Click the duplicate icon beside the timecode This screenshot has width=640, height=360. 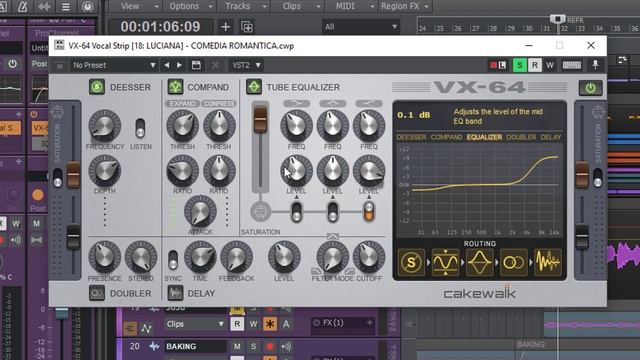247,27
